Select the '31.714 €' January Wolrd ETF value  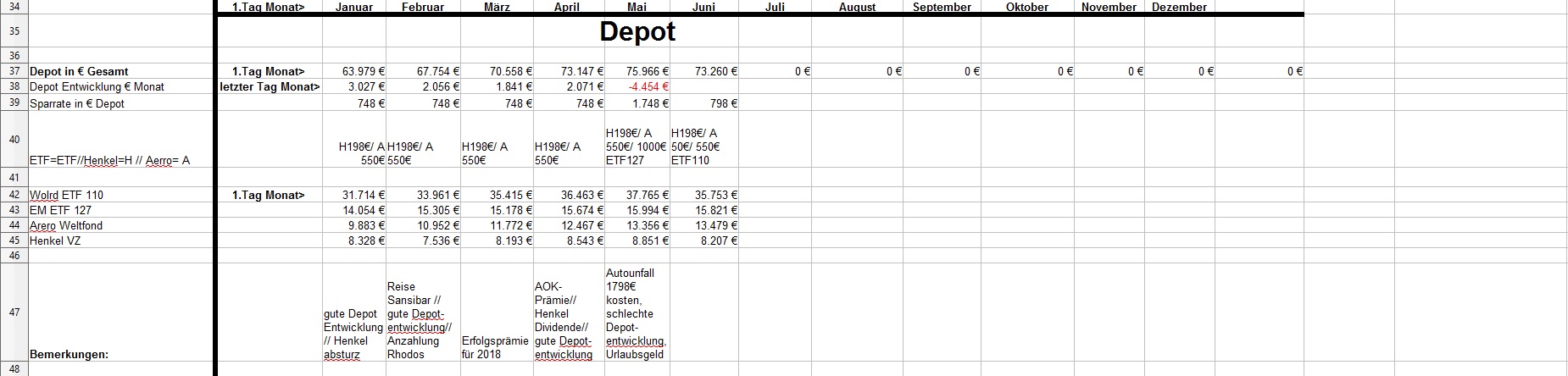click(354, 195)
